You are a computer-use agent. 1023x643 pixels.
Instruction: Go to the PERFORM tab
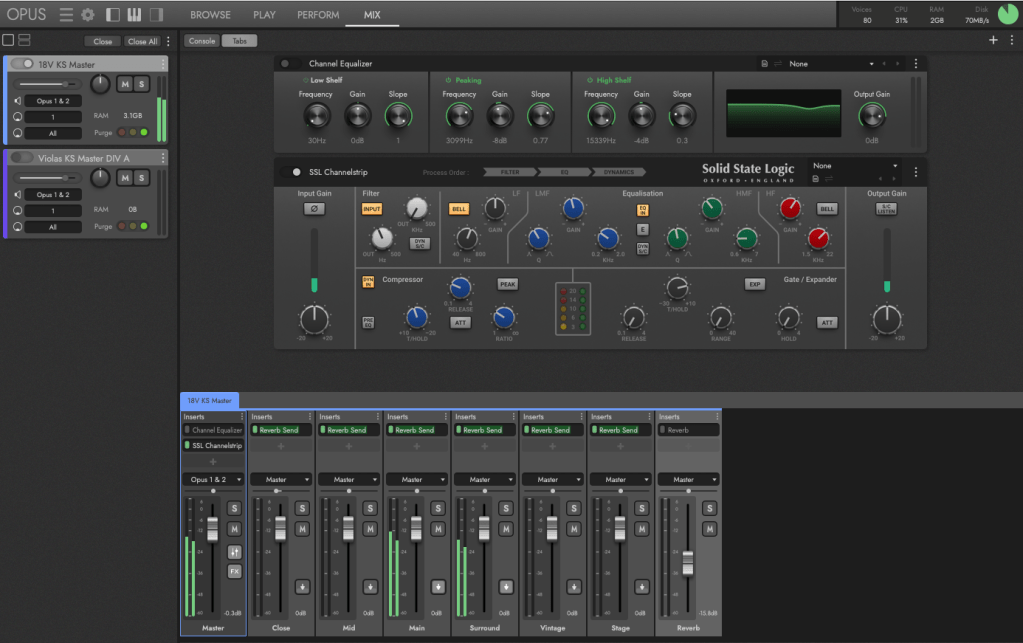(317, 15)
